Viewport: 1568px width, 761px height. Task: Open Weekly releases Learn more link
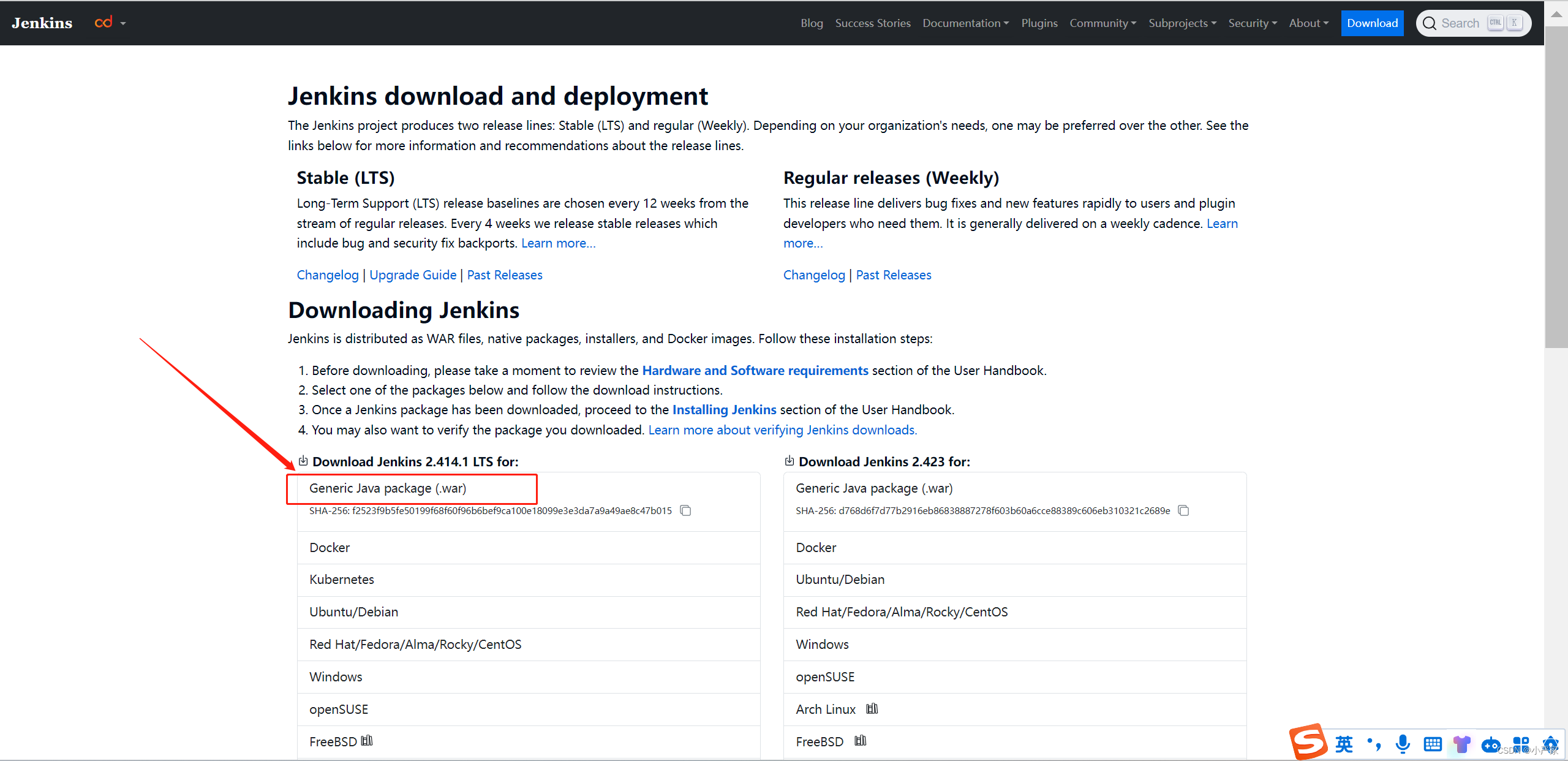point(1222,224)
